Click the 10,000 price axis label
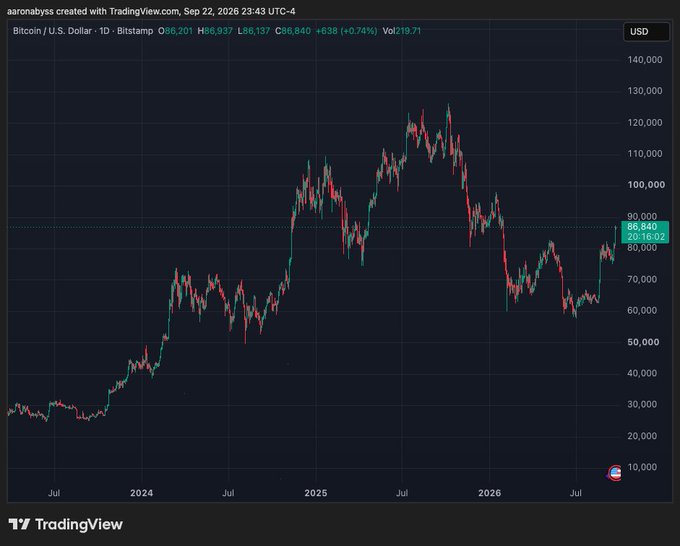This screenshot has height=546, width=680. click(x=642, y=468)
